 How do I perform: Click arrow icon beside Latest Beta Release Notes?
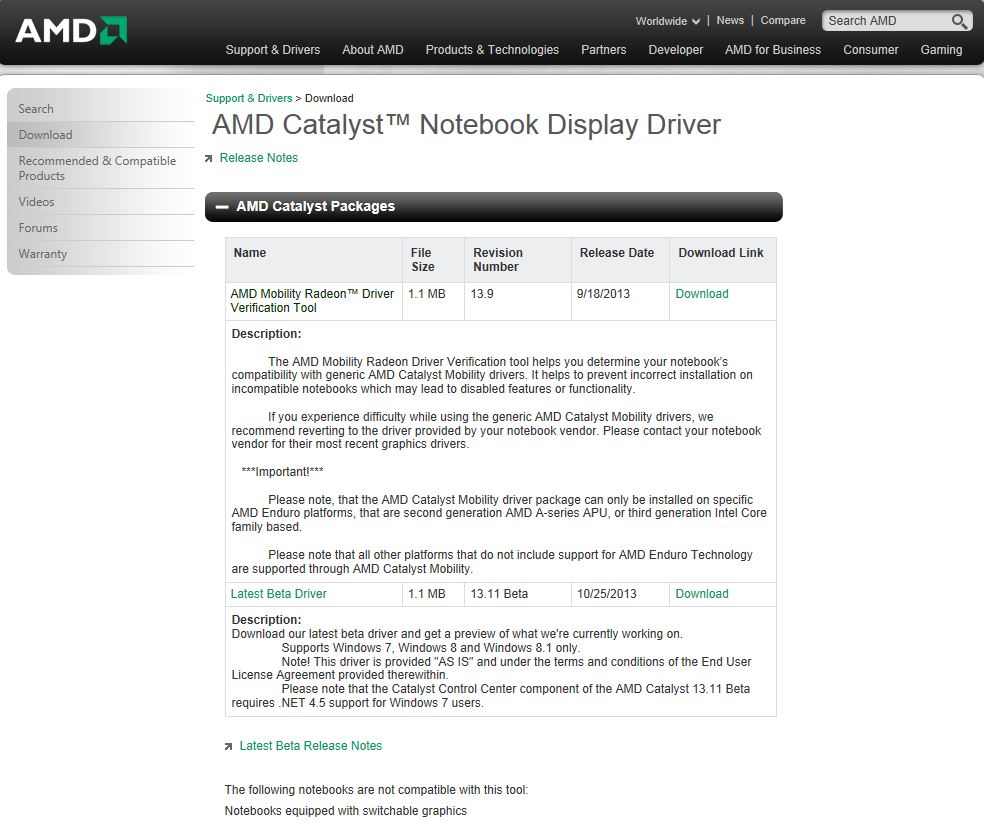coord(228,747)
